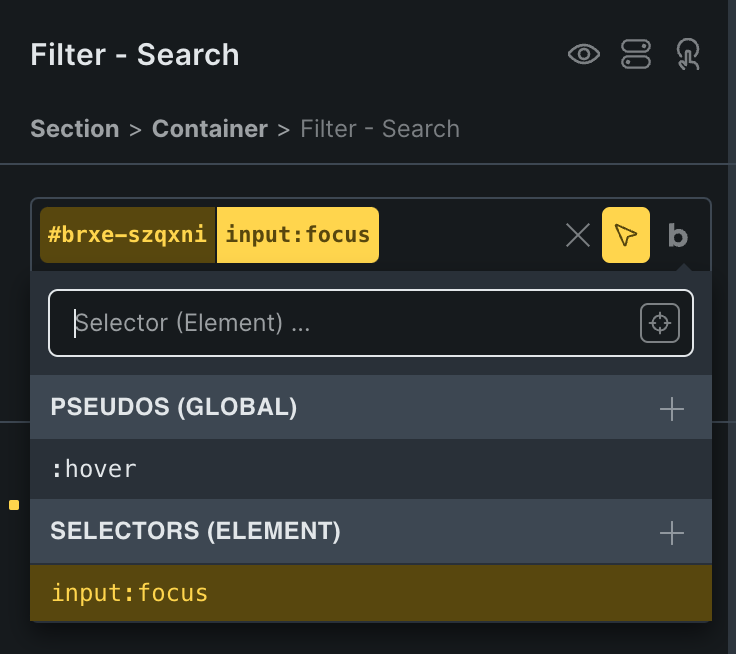736x654 pixels.
Task: Select the :hover pseudo entry
Action: click(x=94, y=468)
